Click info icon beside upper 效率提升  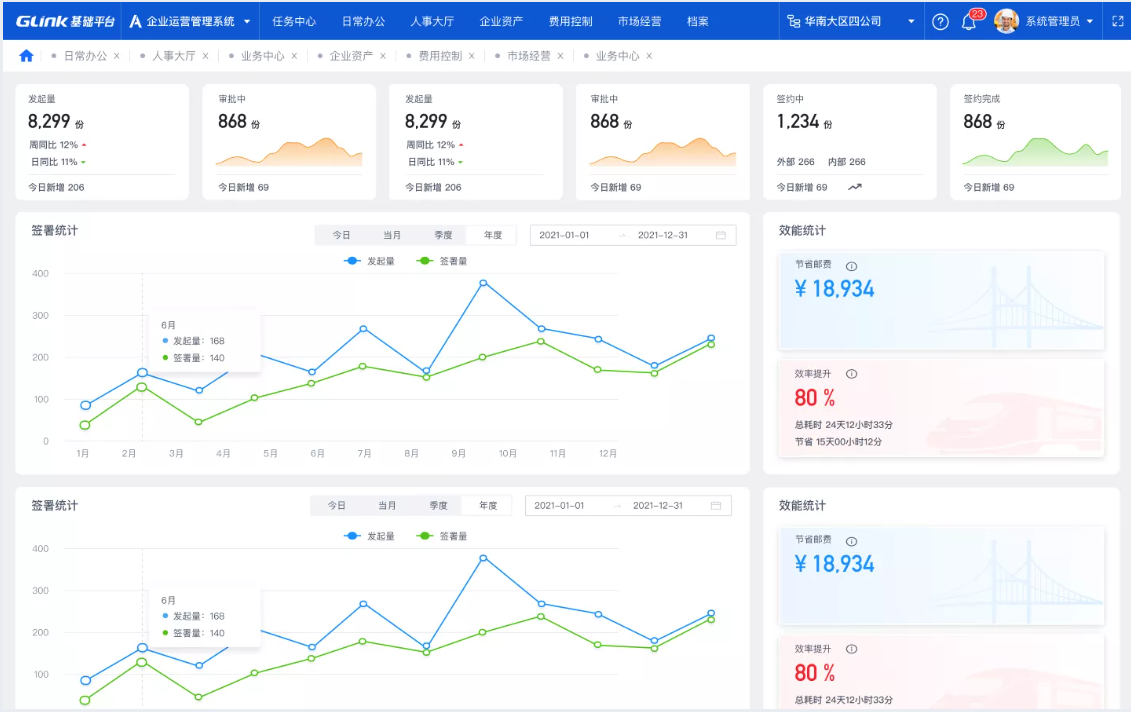pyautogui.click(x=851, y=374)
